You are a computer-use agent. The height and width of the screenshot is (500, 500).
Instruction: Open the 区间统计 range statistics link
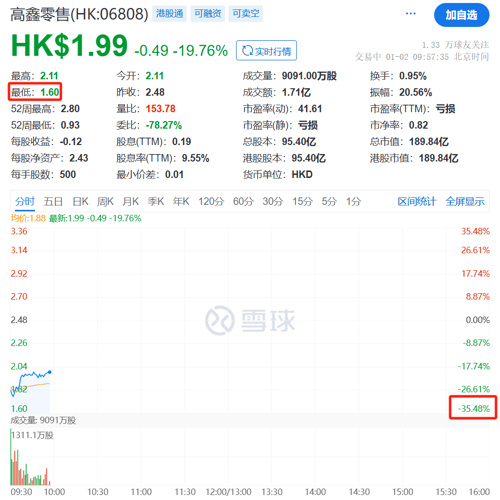417,201
